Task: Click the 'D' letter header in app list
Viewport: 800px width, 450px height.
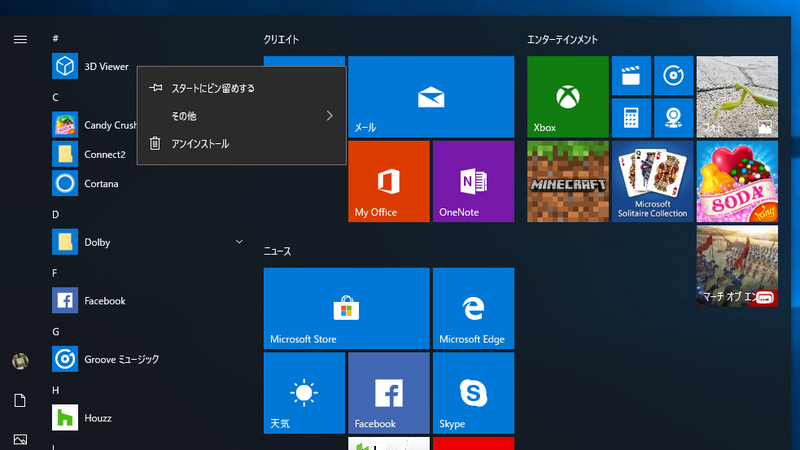Action: pos(55,214)
